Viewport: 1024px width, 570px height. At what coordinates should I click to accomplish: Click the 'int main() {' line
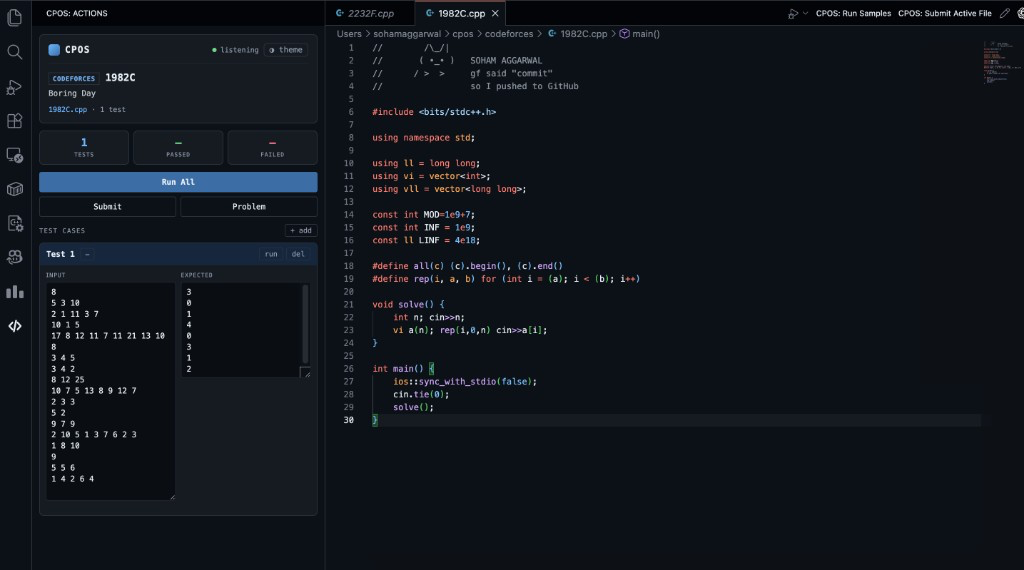coord(403,369)
